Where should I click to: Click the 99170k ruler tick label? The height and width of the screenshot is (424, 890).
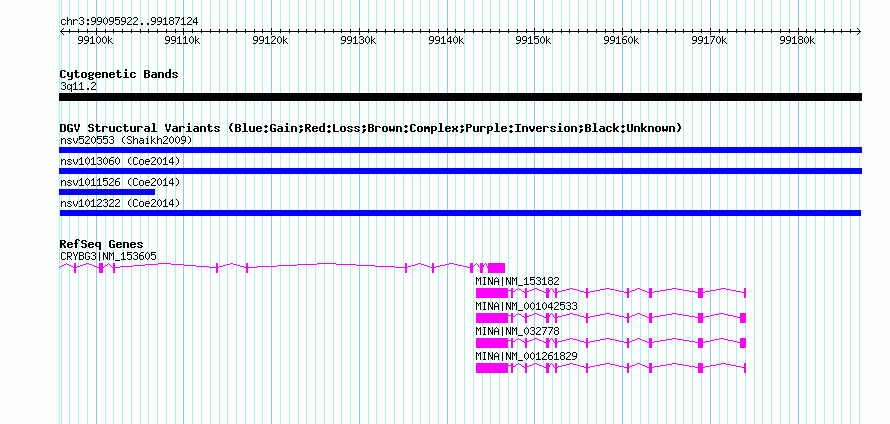tap(710, 40)
